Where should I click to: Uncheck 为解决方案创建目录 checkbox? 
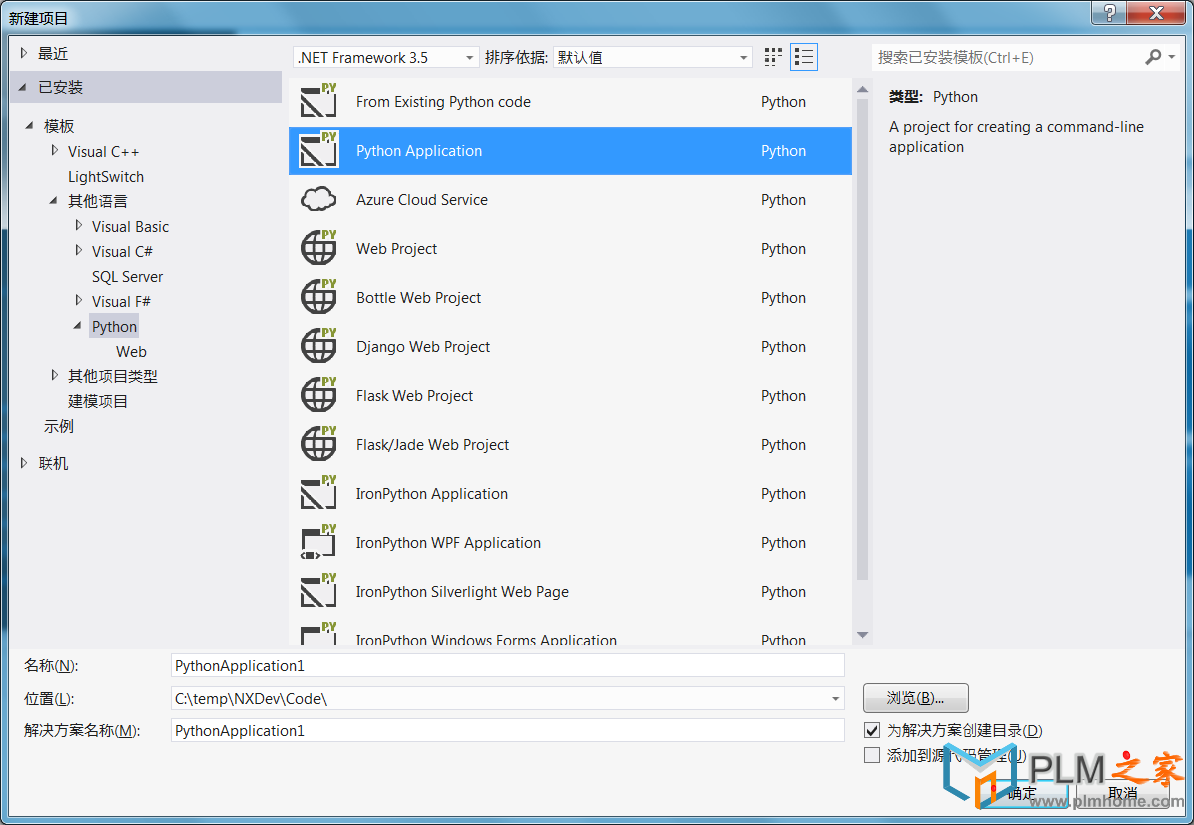click(872, 731)
